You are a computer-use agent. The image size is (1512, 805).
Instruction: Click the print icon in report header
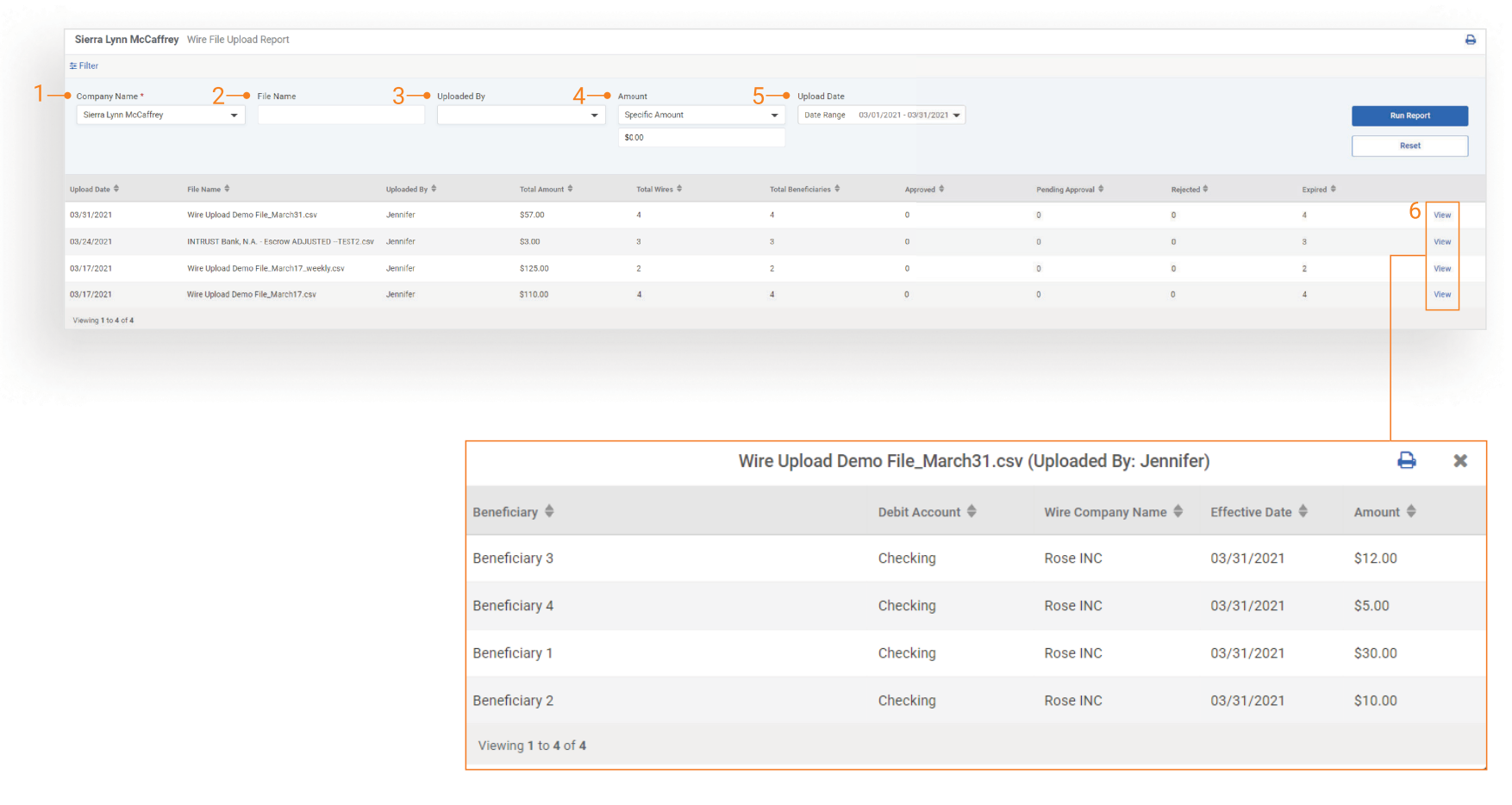click(1470, 40)
